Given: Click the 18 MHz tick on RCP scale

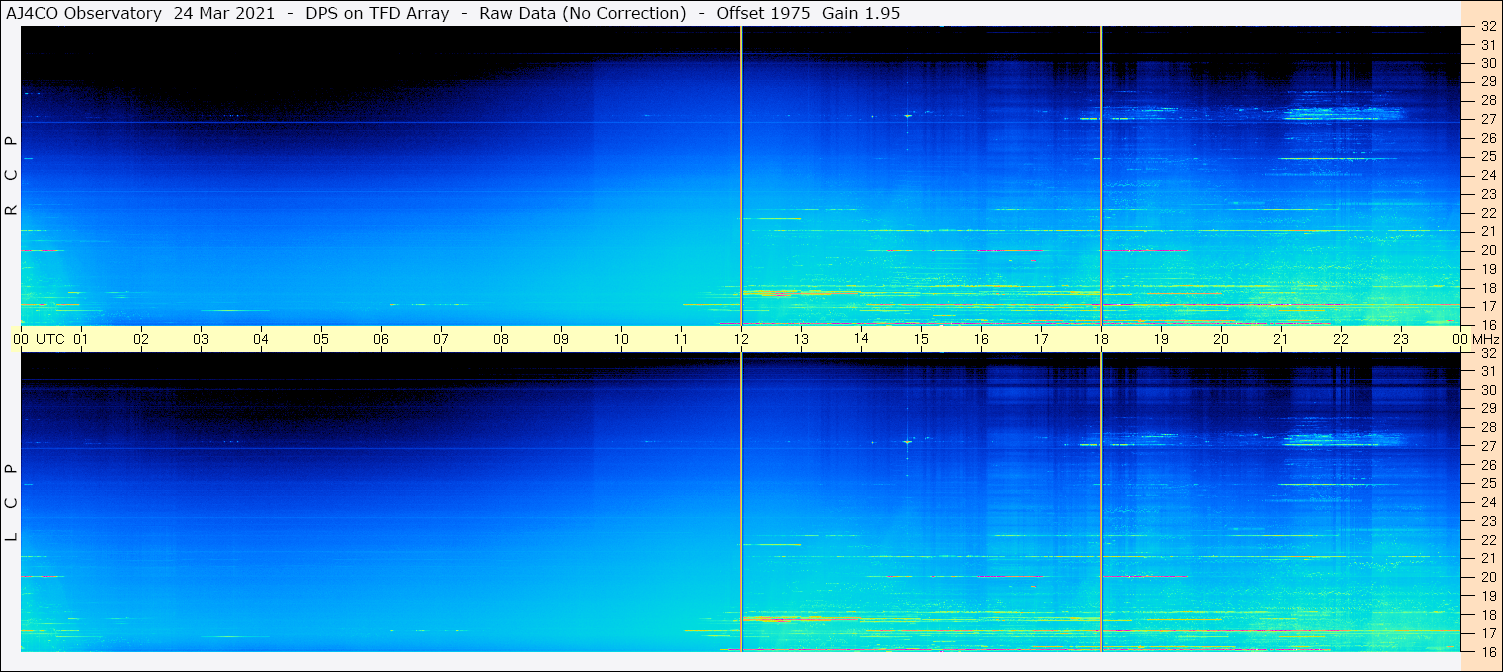Looking at the screenshot, I should [1488, 287].
